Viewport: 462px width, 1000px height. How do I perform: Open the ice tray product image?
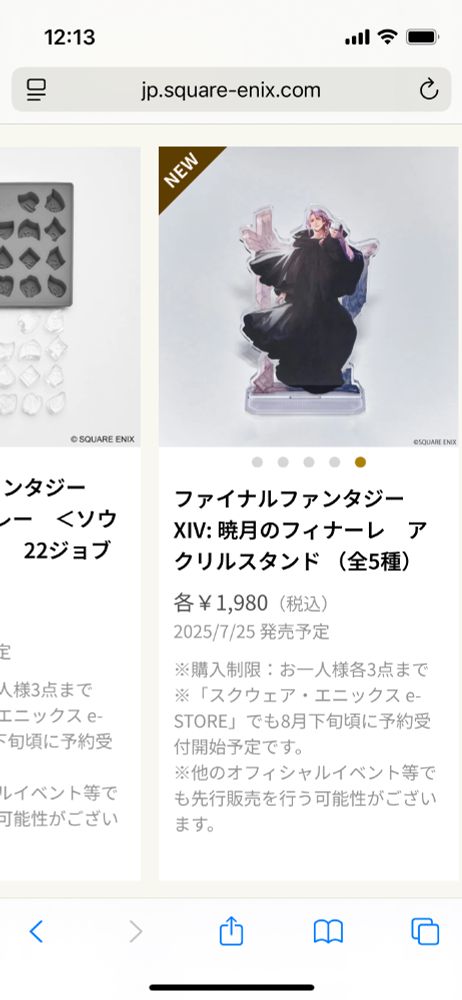point(70,297)
